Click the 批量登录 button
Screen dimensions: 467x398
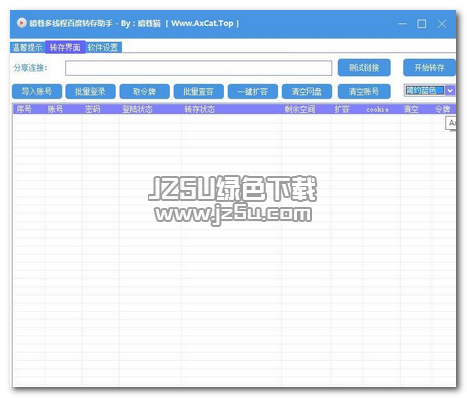(x=90, y=91)
